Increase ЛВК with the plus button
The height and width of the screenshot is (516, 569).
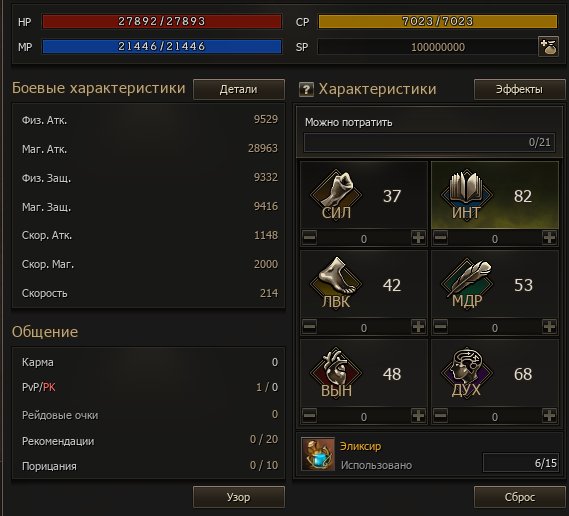coord(418,327)
